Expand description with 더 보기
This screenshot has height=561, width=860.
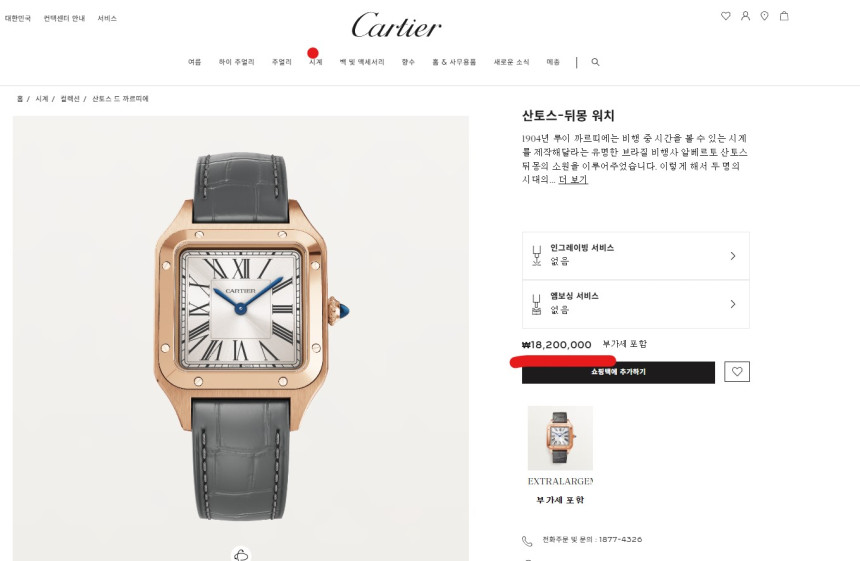(573, 179)
